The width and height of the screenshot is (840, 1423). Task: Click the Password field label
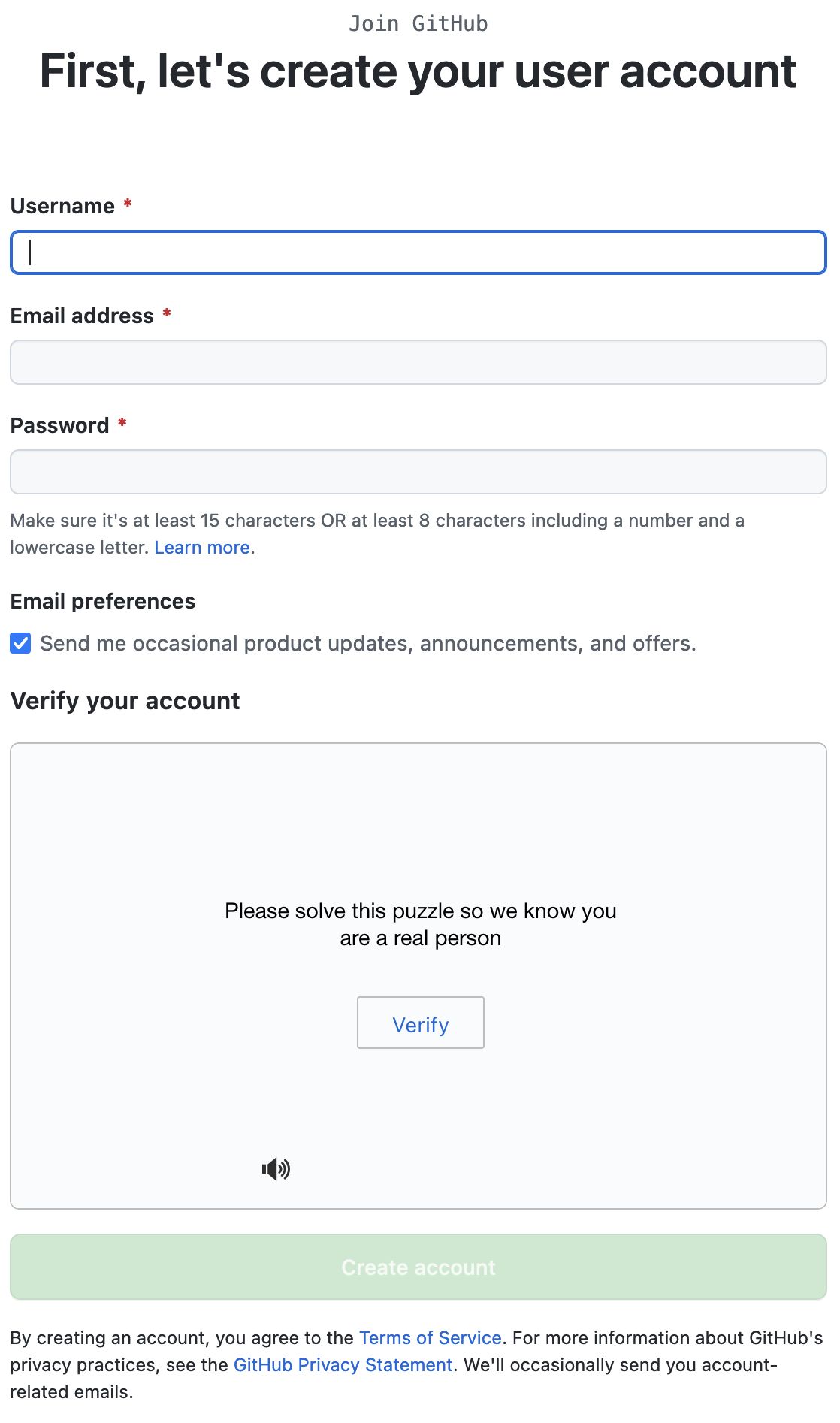click(59, 425)
